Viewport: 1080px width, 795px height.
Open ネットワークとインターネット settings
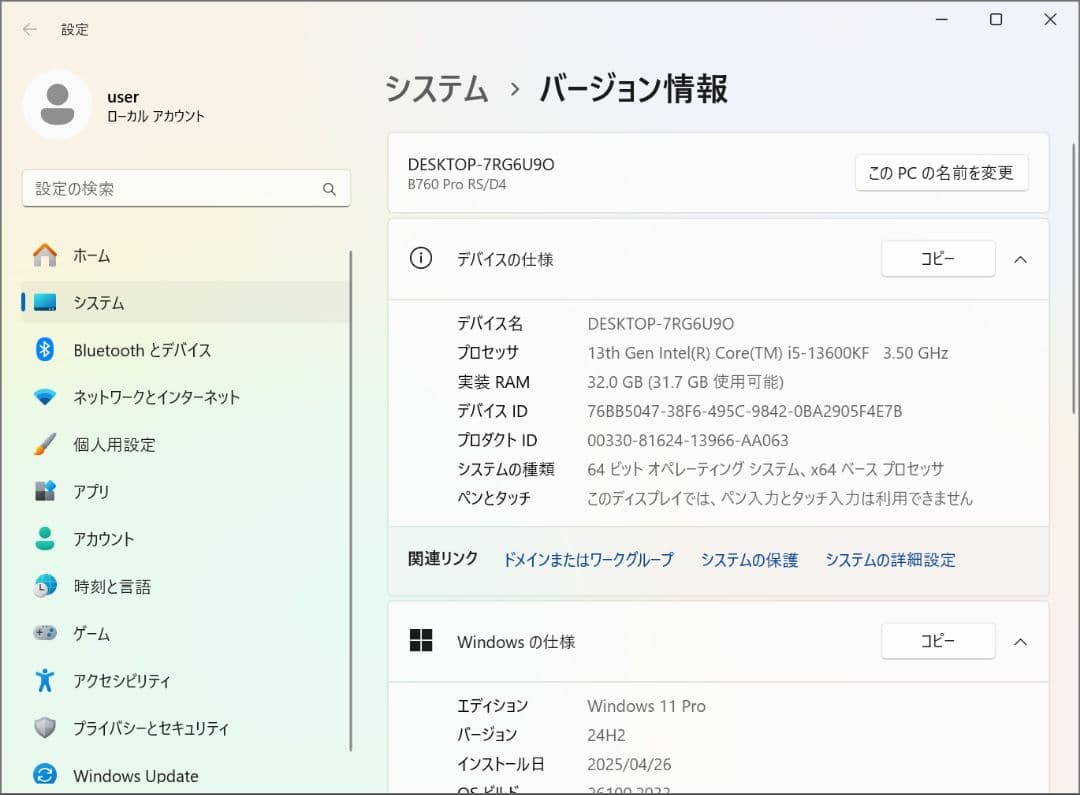[157, 397]
